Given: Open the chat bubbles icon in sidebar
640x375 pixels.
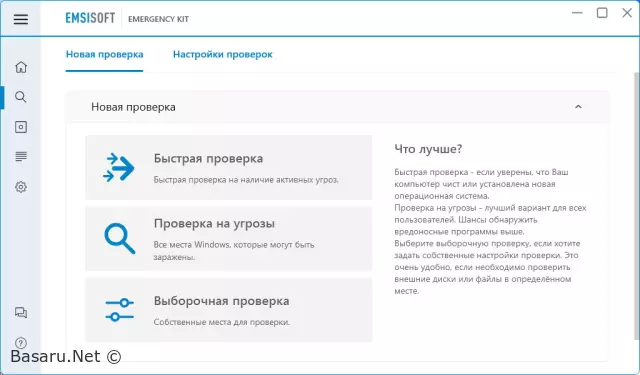Looking at the screenshot, I should 21,313.
